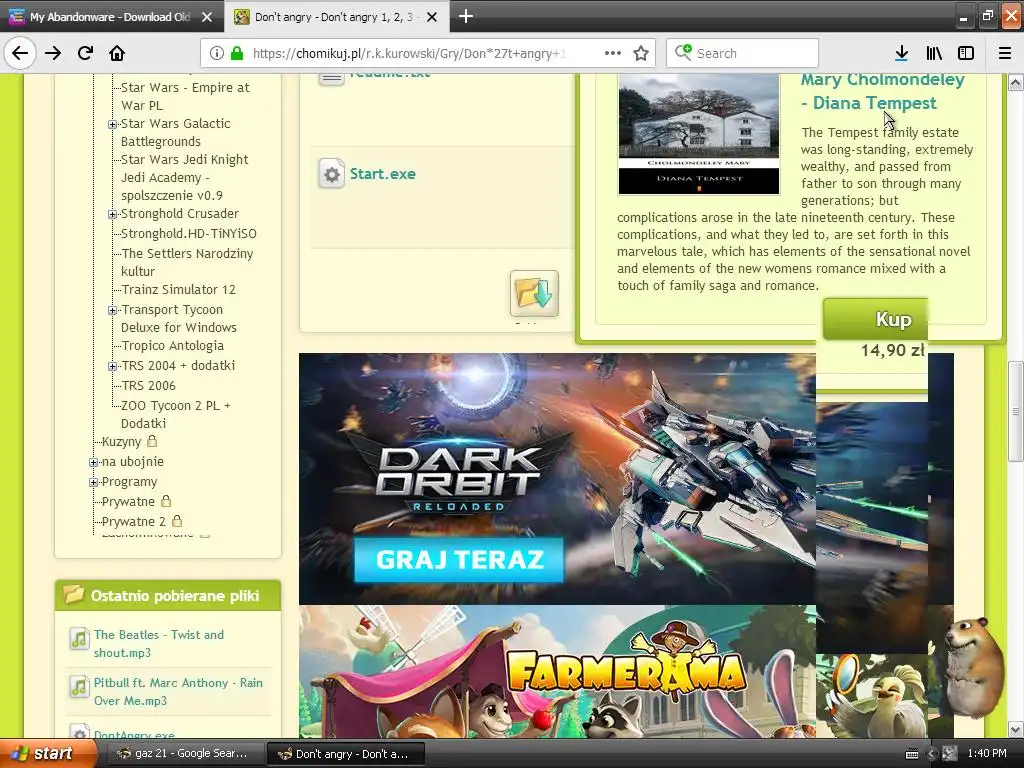Click music icon beside The Beatles file
Image resolution: width=1024 pixels, height=768 pixels.
[x=79, y=638]
